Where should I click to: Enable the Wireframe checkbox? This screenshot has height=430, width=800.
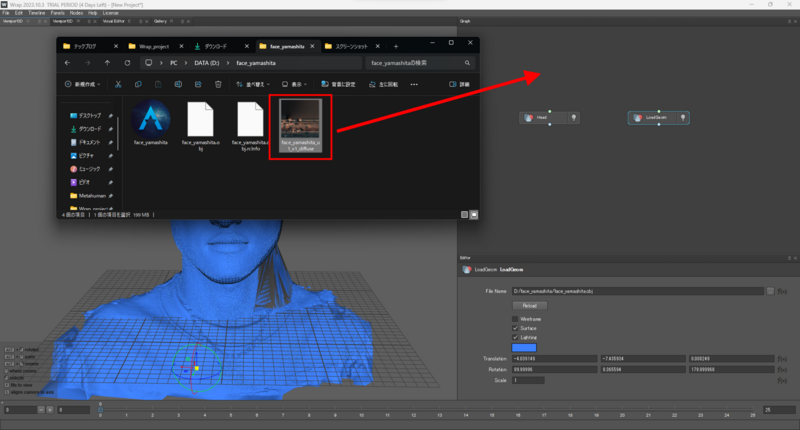(x=515, y=319)
